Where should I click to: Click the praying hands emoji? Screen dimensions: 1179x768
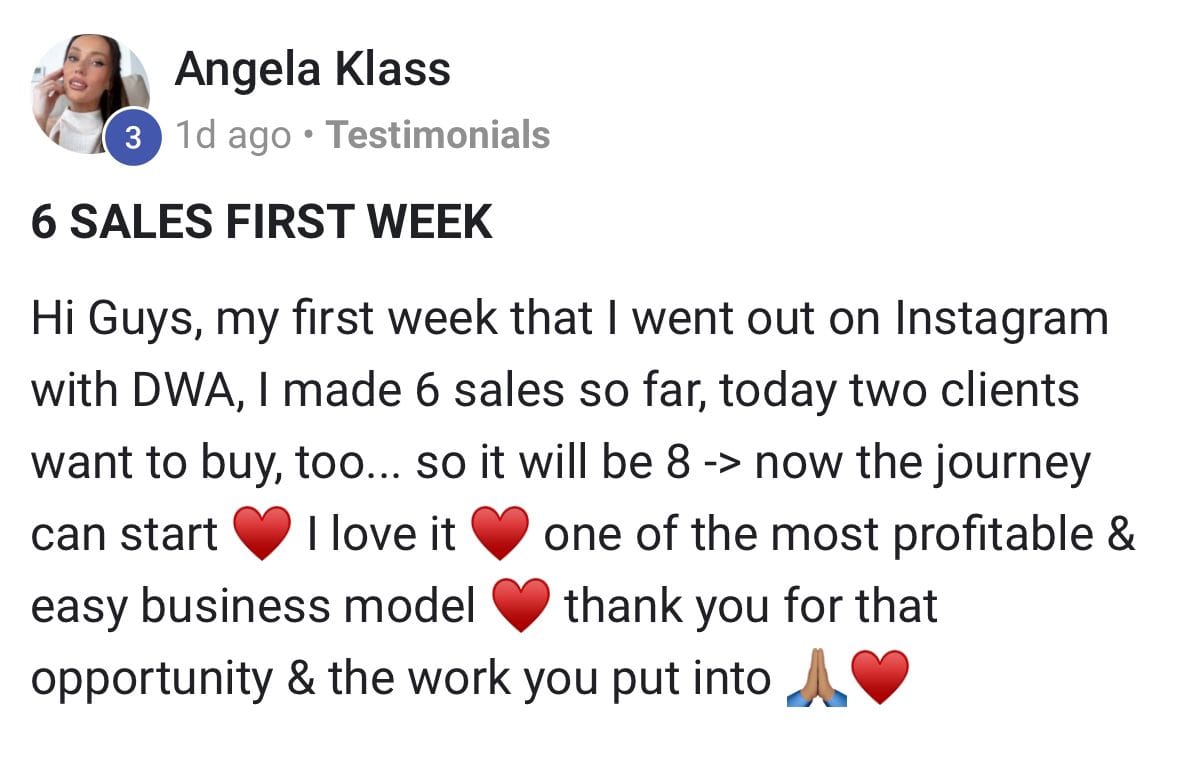point(817,679)
